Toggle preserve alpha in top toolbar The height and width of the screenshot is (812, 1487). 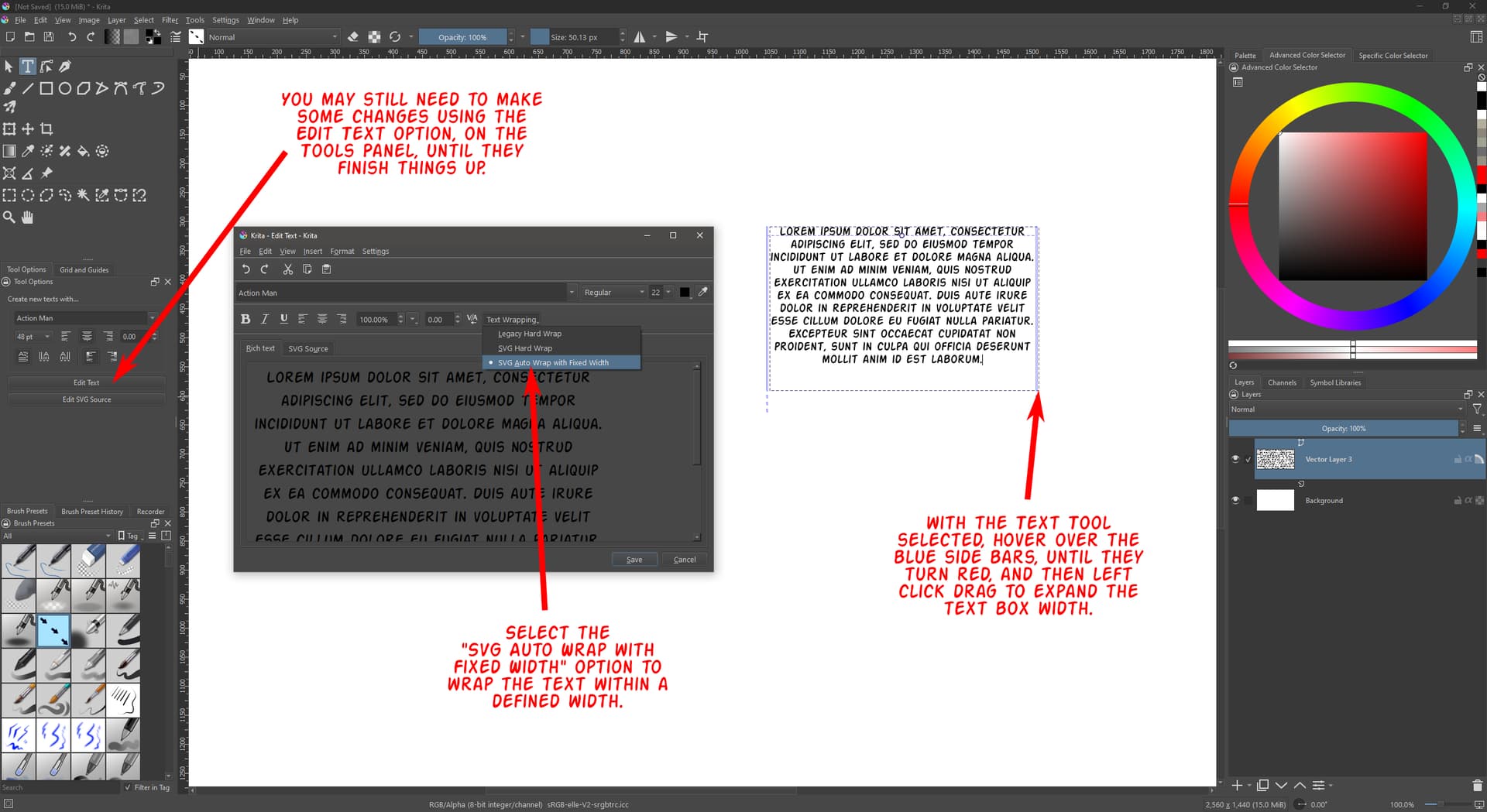click(x=374, y=36)
